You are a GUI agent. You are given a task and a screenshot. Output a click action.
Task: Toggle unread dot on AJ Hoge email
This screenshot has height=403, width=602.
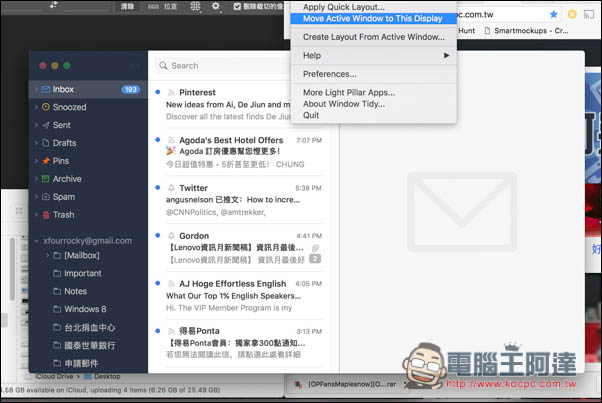[157, 283]
